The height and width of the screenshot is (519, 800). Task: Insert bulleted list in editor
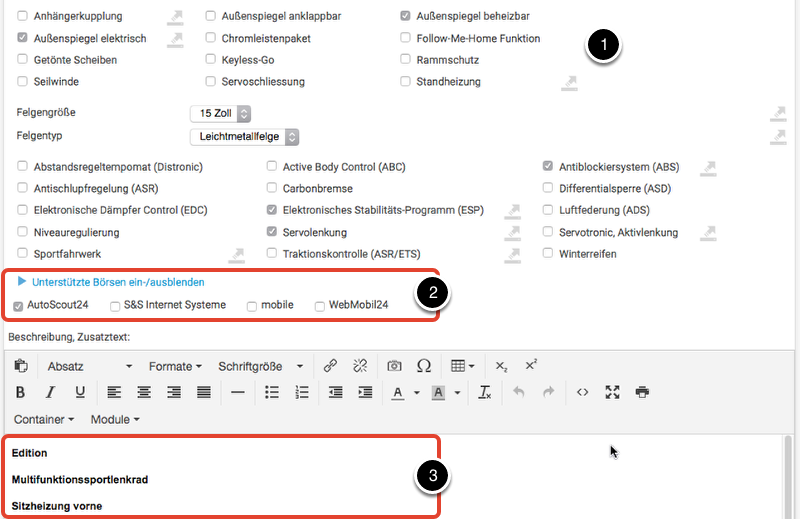click(x=271, y=392)
